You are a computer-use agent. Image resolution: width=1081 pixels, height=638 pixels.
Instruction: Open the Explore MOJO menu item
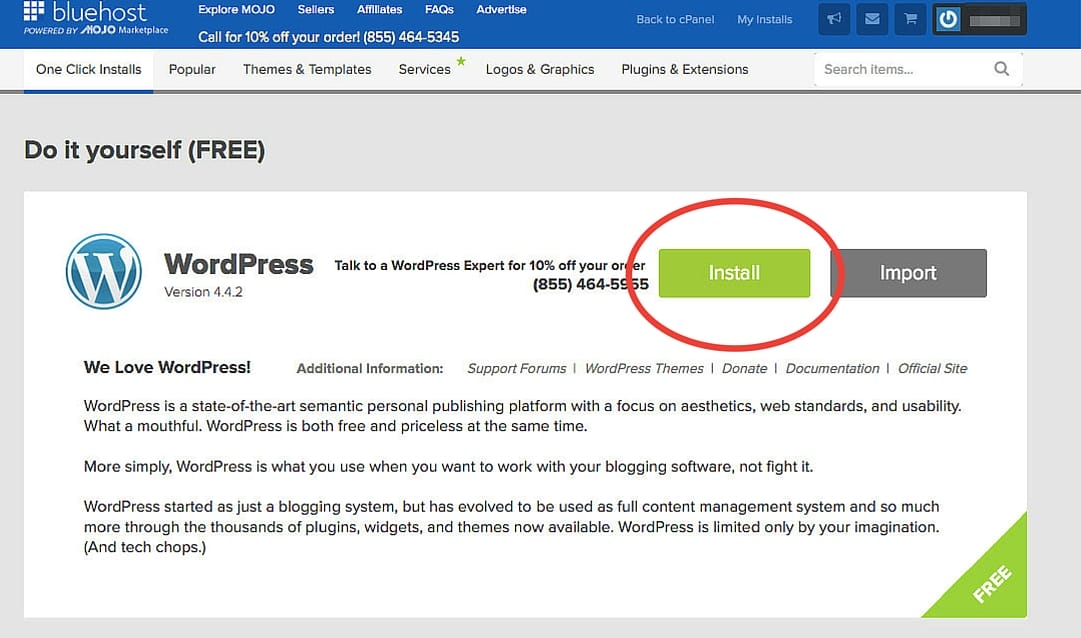point(236,9)
